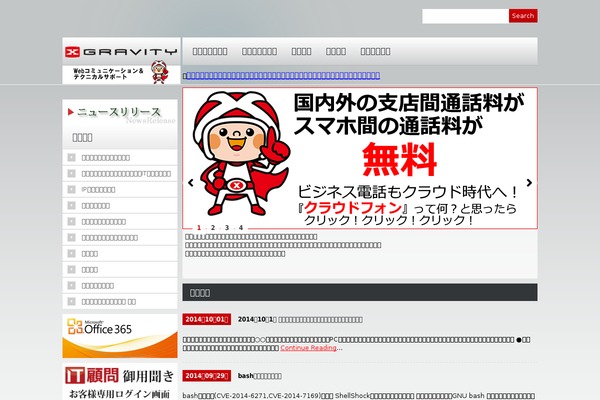Open the X Gravity logo homepage link
Viewport: 600px width, 400px height.
click(x=121, y=51)
